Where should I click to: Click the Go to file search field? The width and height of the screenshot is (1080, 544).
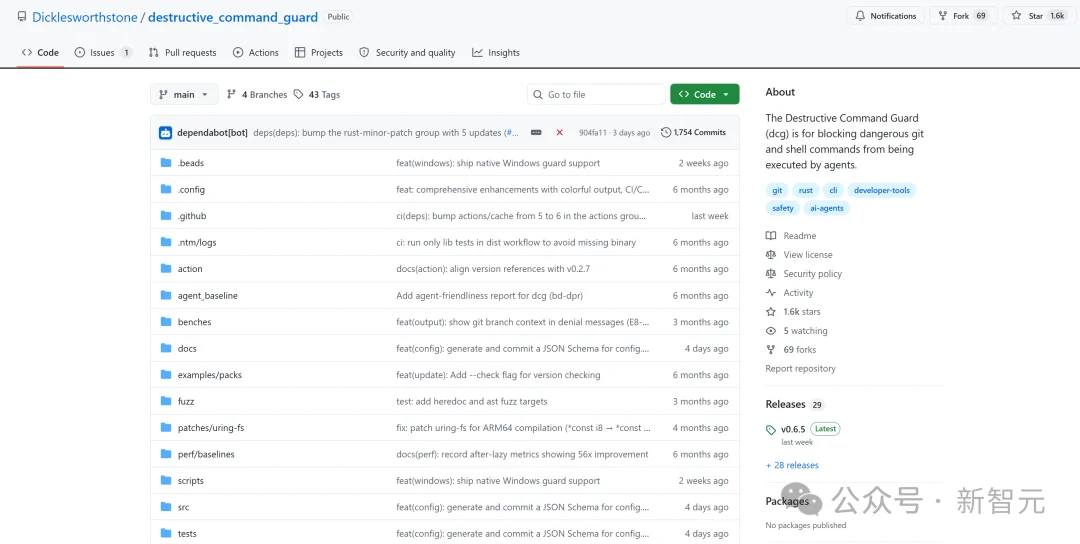(x=596, y=94)
